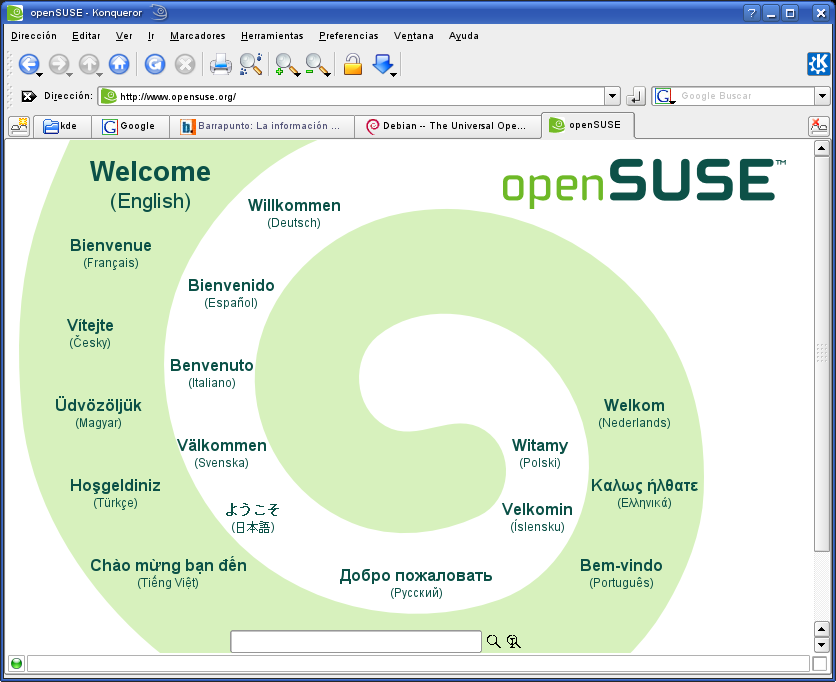Viewport: 836px width, 682px height.
Task: Zoom out with the minus magnifier
Action: pos(316,65)
